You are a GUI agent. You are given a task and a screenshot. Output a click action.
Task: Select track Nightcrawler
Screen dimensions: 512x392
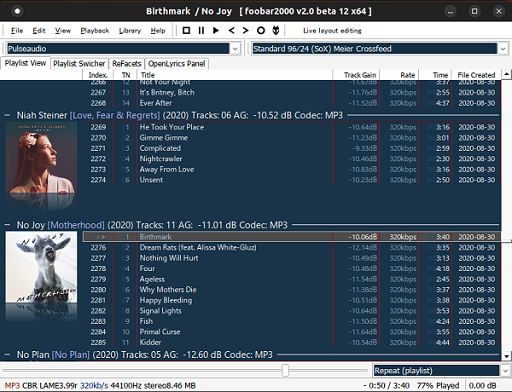click(x=292, y=159)
